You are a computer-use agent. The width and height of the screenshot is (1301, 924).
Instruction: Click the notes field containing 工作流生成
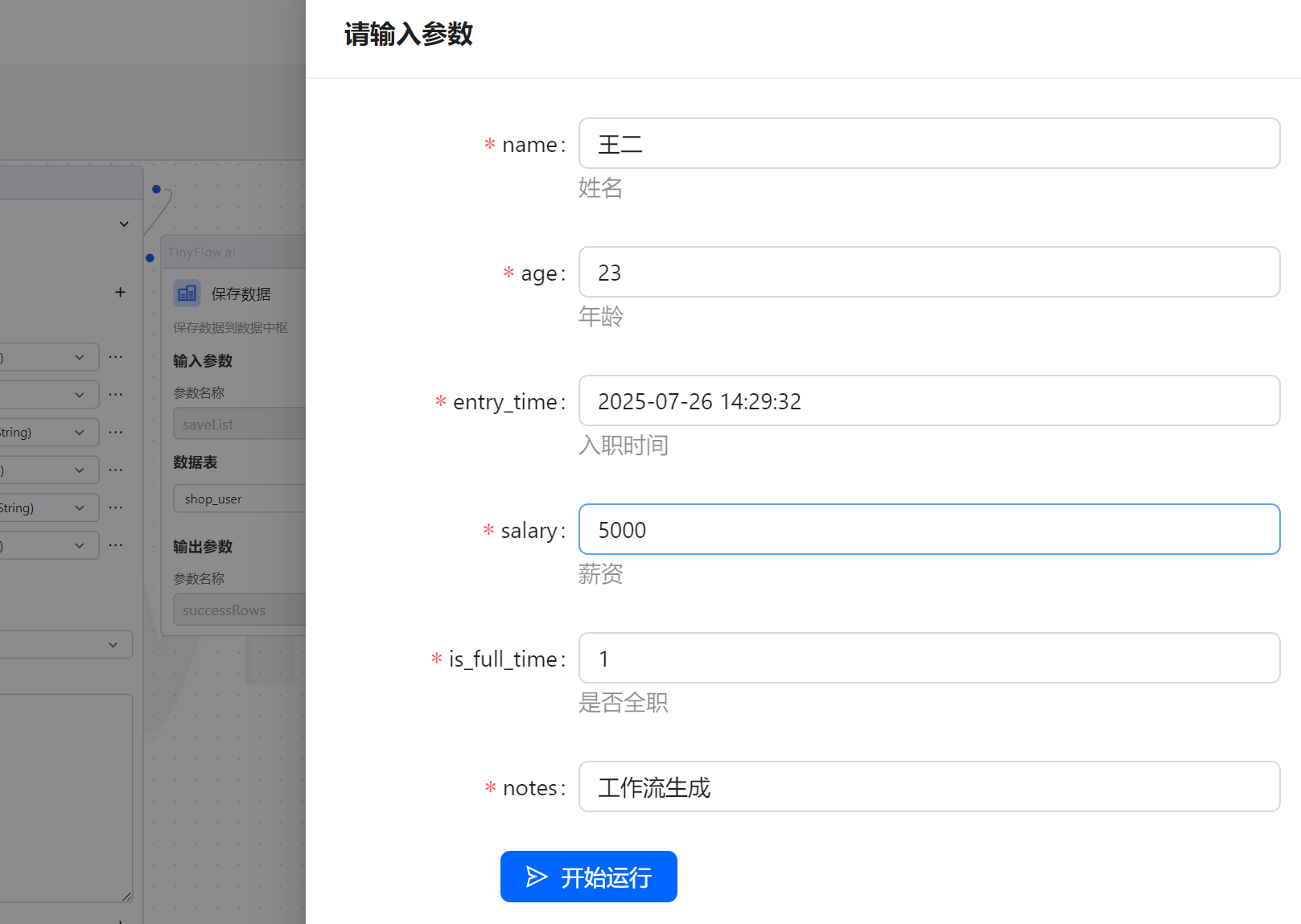point(928,787)
